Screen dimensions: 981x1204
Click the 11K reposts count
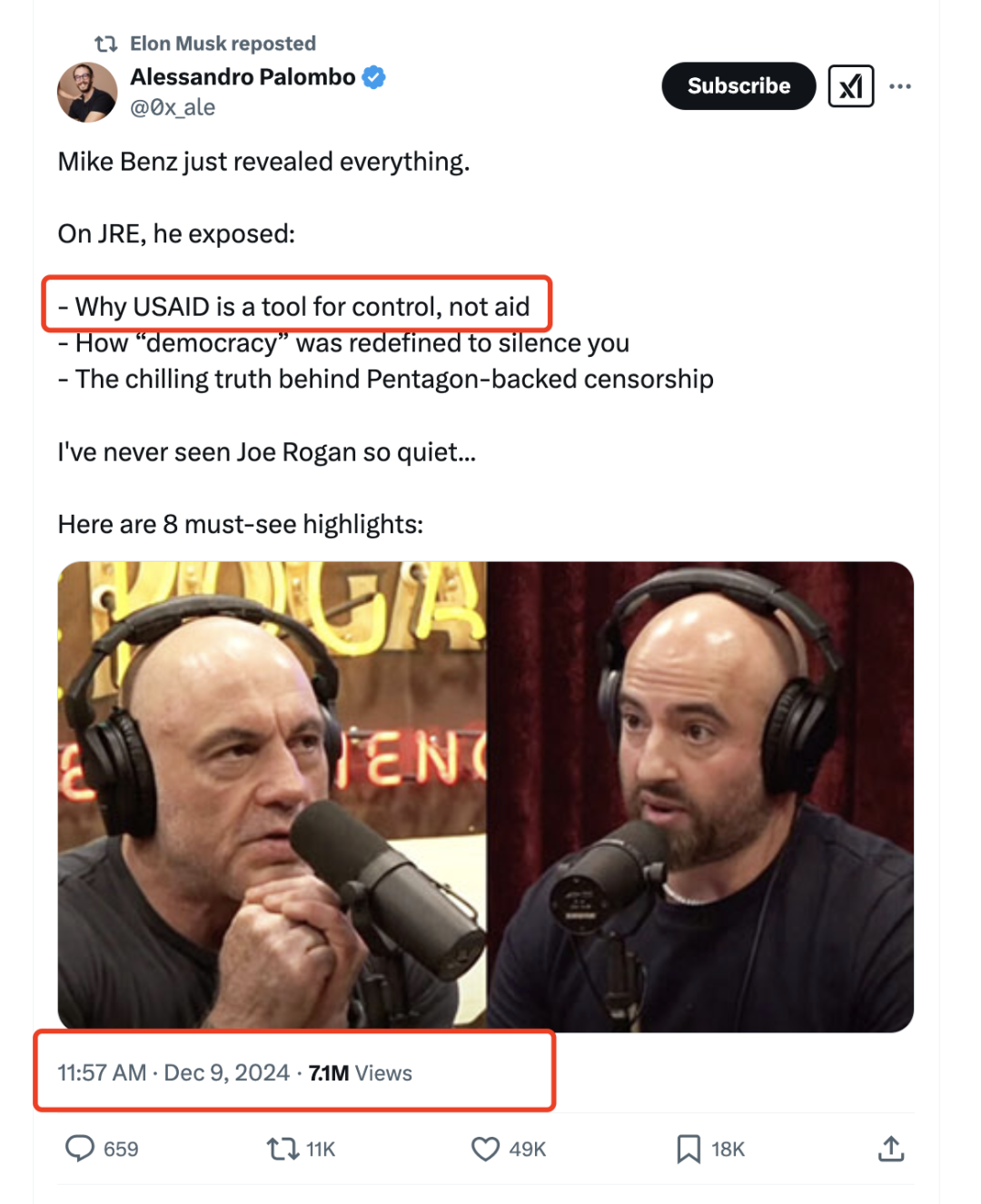(321, 1150)
